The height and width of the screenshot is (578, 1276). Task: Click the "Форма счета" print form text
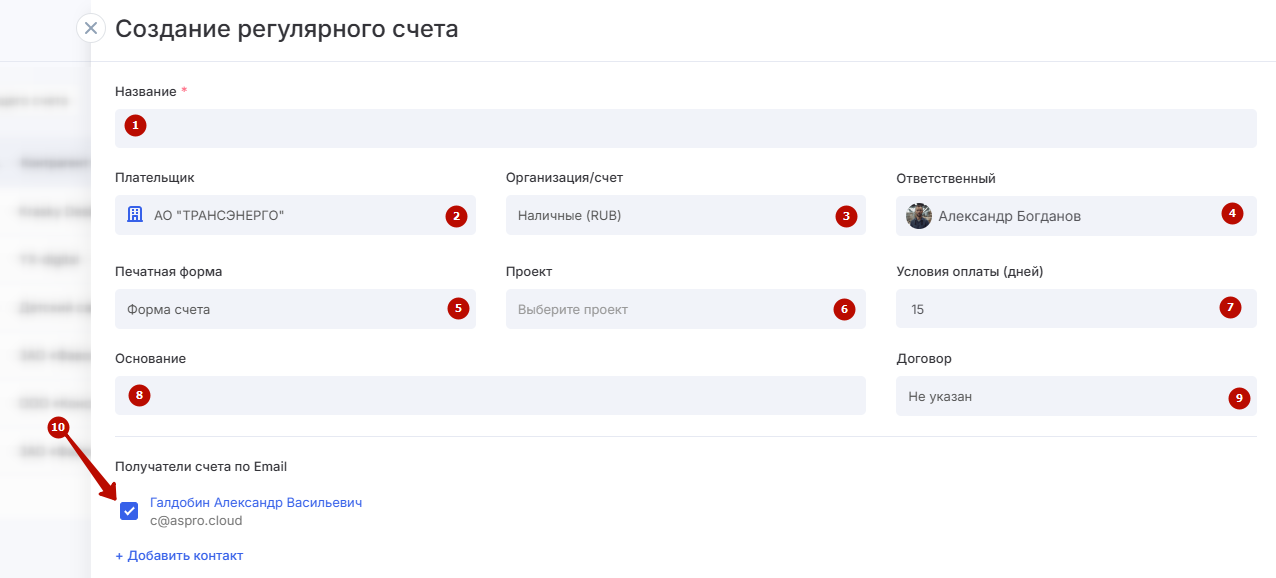(169, 309)
